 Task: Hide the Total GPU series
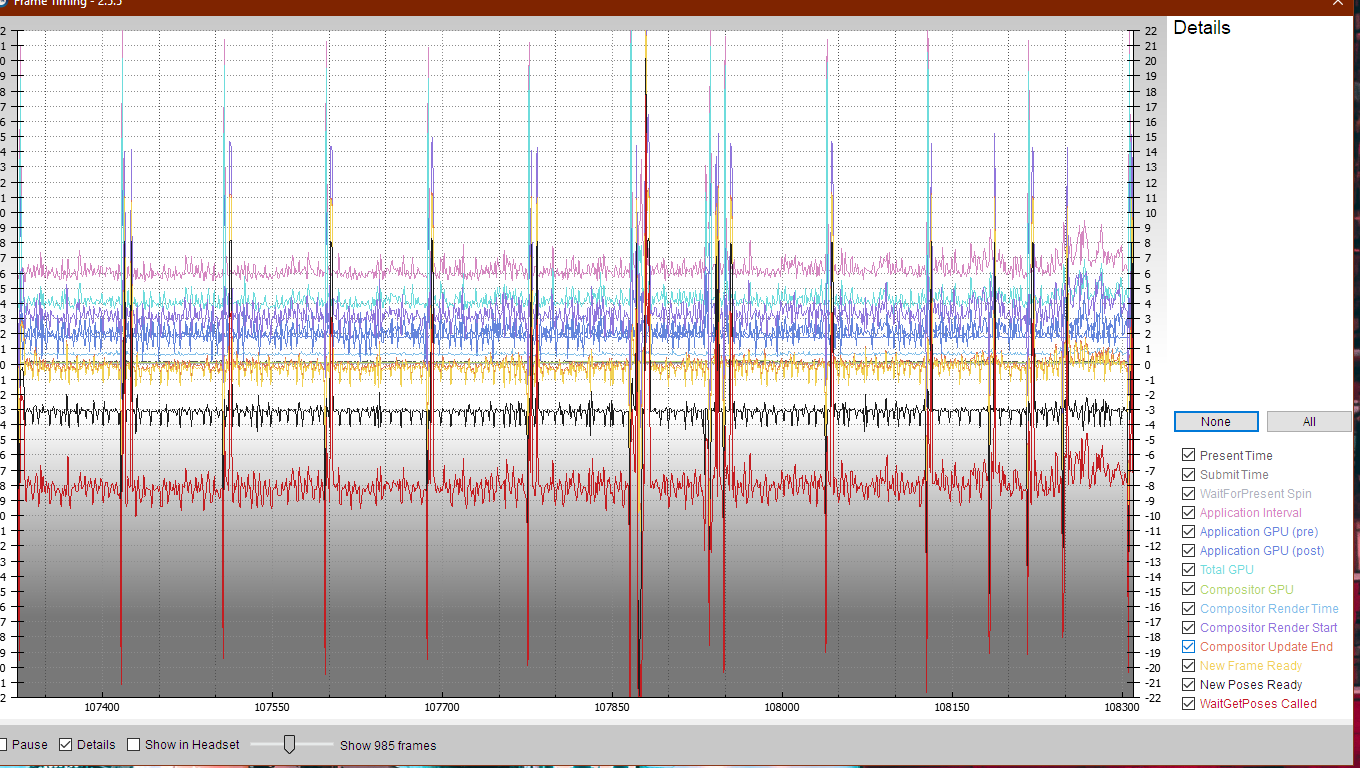pos(1188,569)
